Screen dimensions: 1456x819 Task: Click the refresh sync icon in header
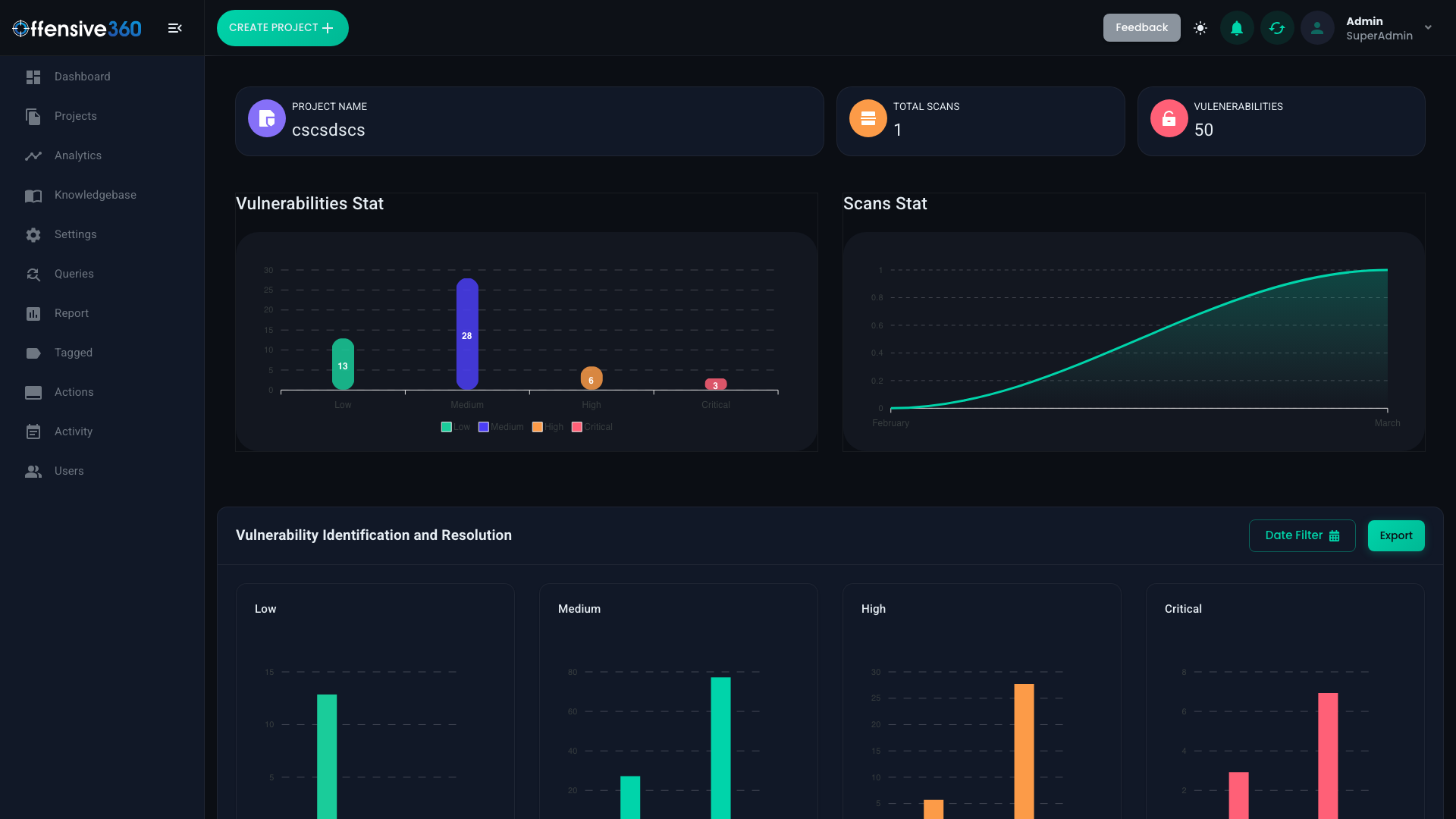tap(1277, 27)
